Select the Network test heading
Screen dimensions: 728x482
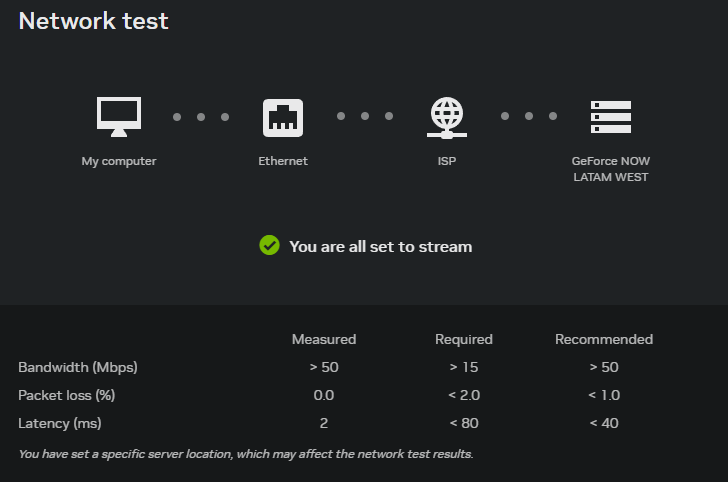pyautogui.click(x=93, y=21)
